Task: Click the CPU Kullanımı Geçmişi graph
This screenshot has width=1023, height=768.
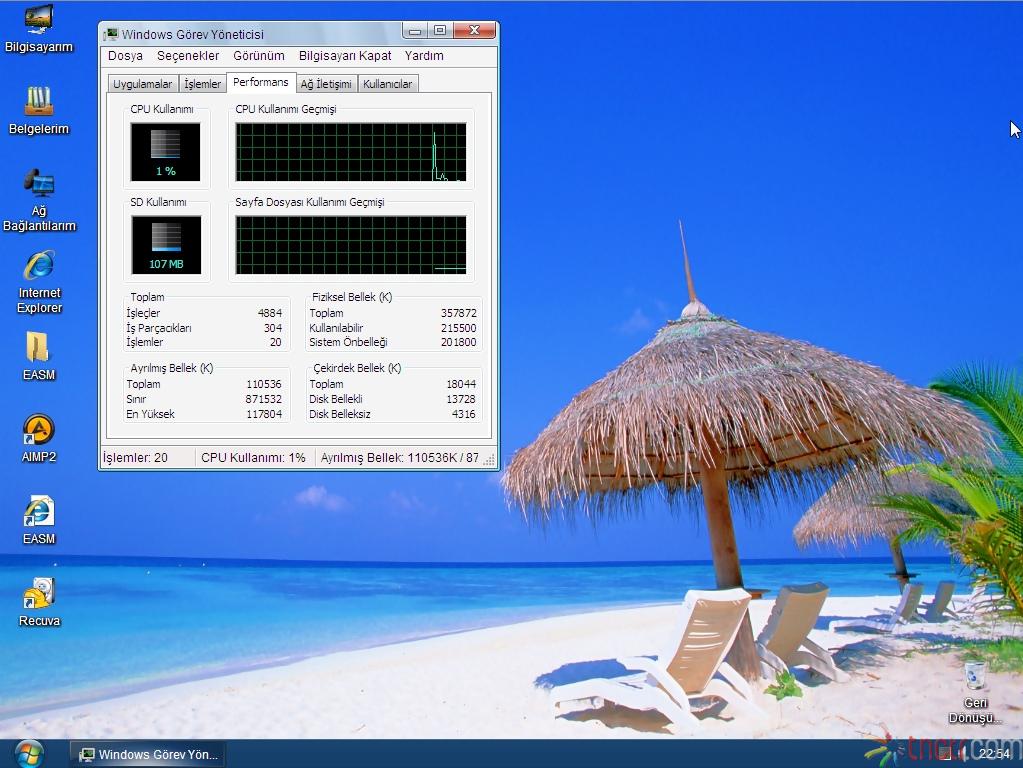Action: coord(351,152)
